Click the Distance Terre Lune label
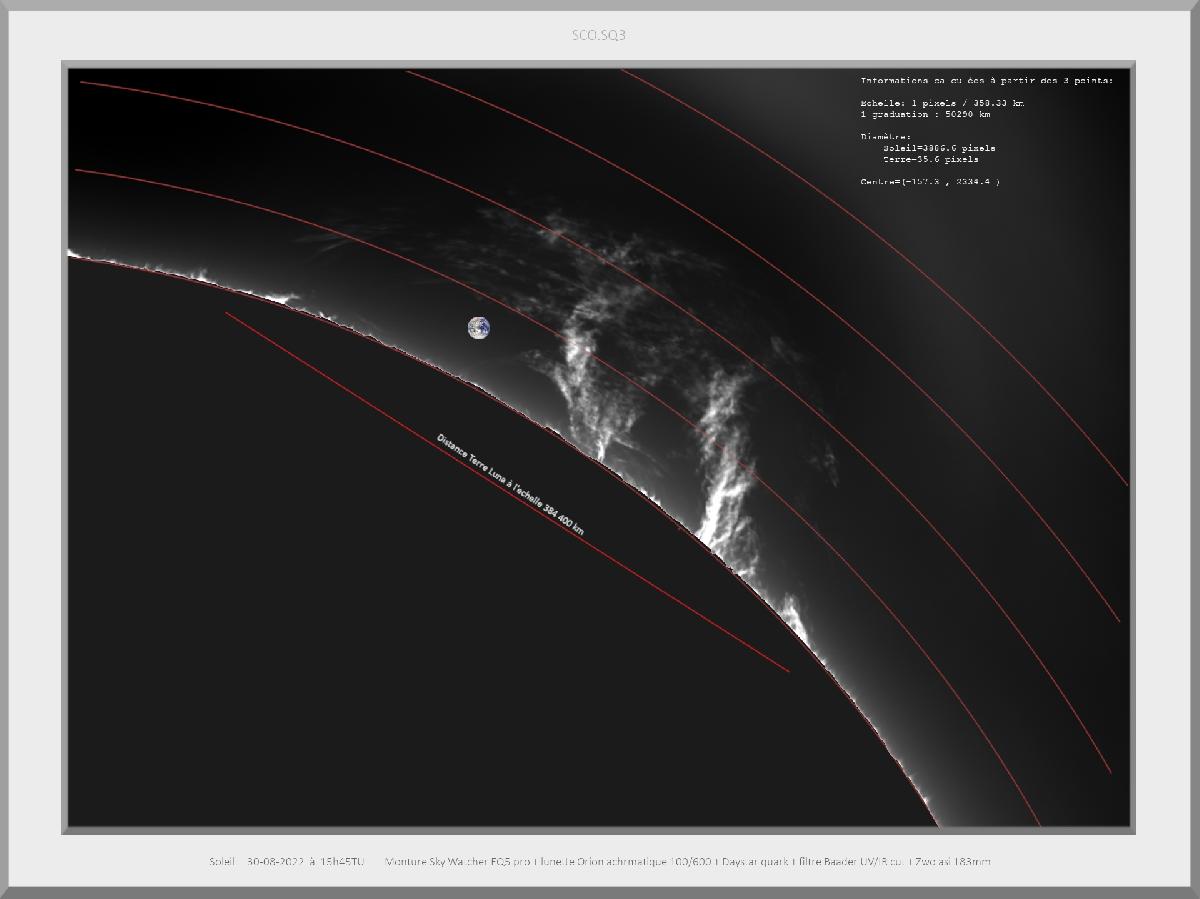The height and width of the screenshot is (899, 1200). click(x=510, y=485)
